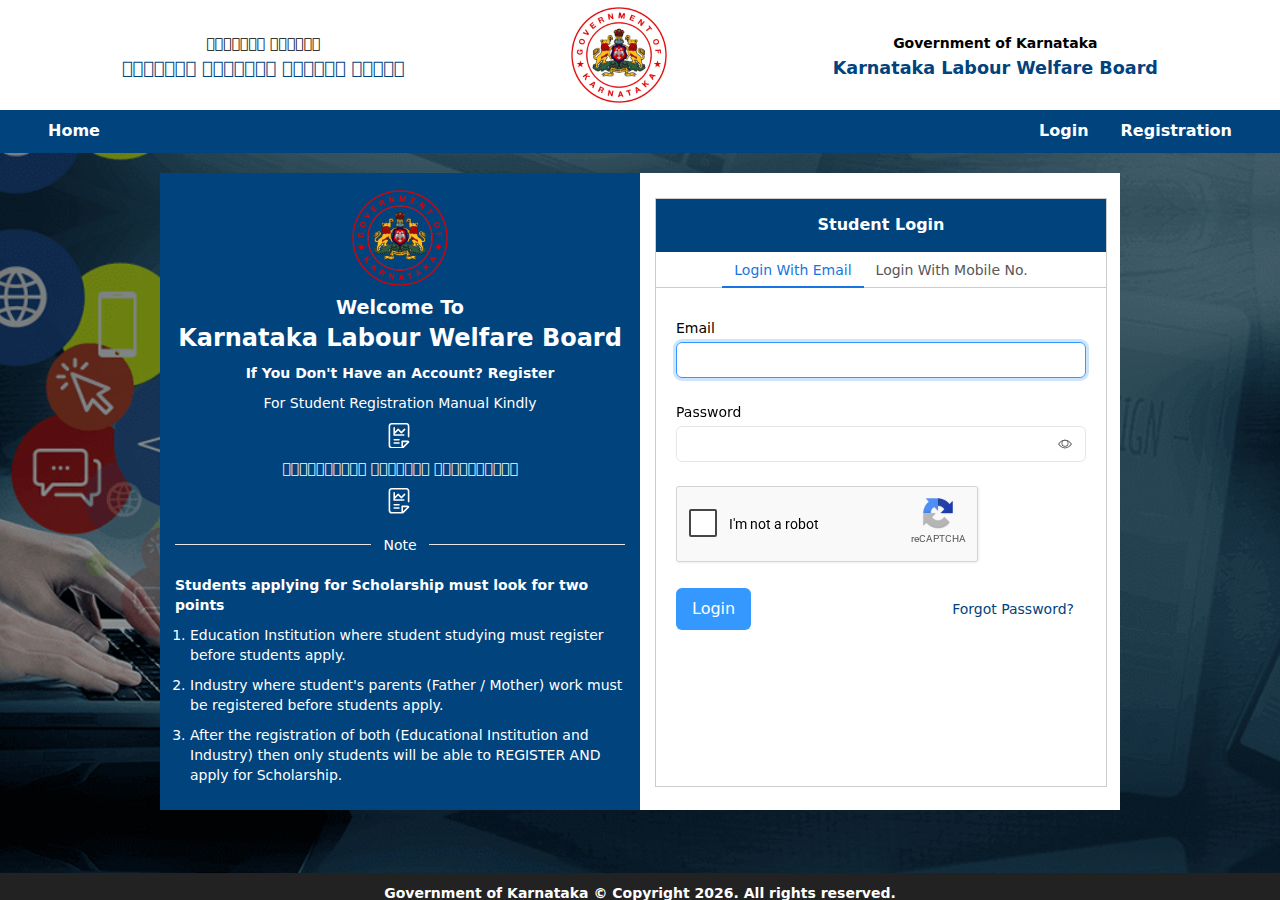Click the 'Welcome To' text
The width and height of the screenshot is (1280, 900).
[400, 307]
